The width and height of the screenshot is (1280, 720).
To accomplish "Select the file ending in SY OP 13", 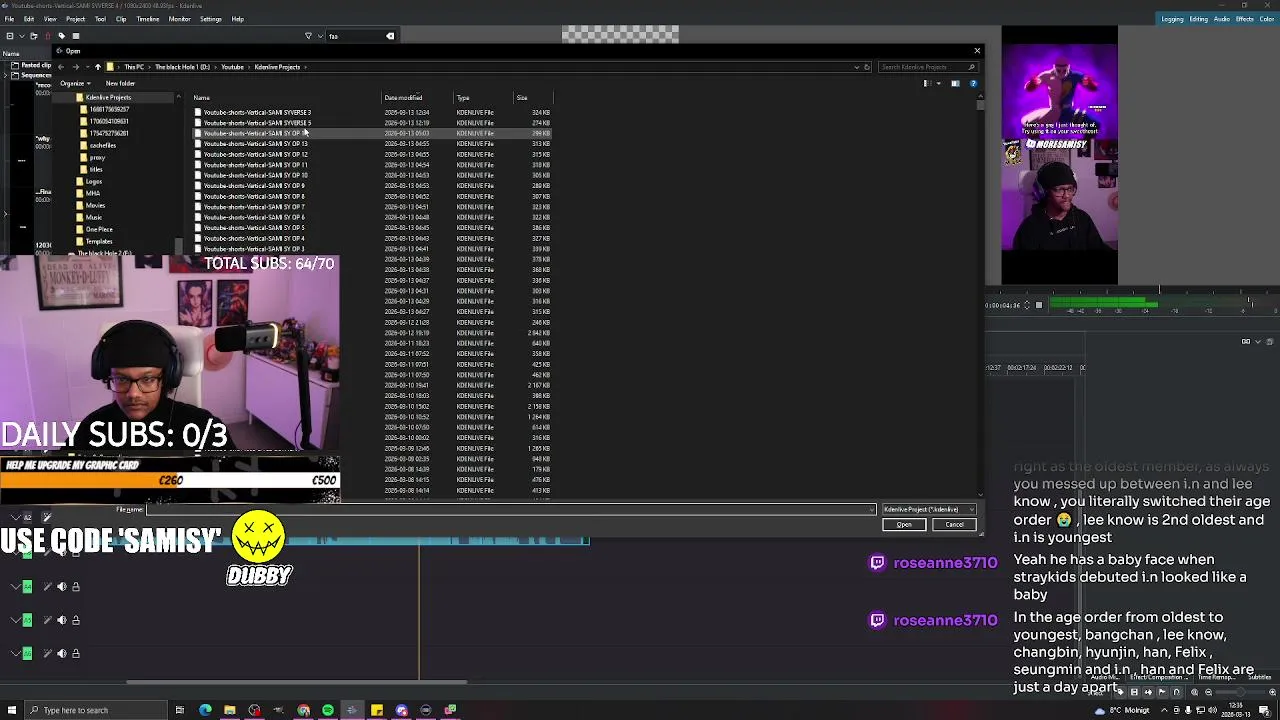I will pyautogui.click(x=255, y=144).
